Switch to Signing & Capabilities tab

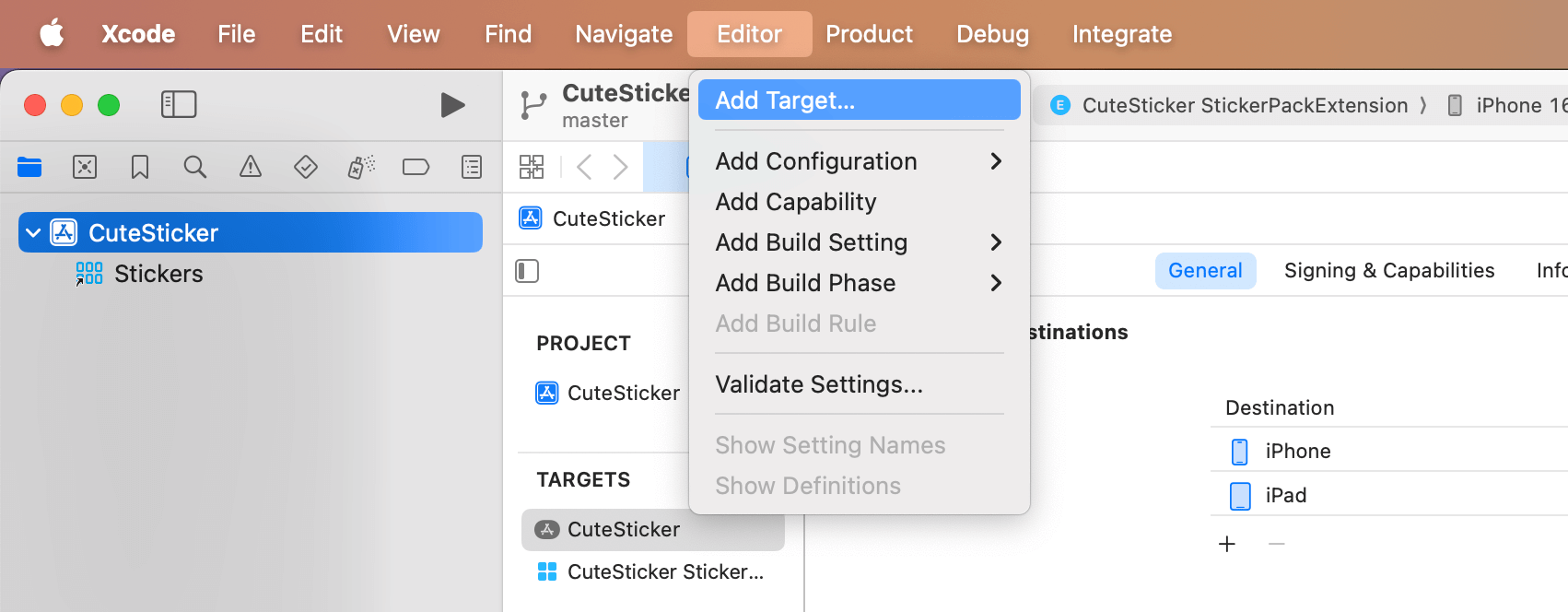[x=1388, y=271]
